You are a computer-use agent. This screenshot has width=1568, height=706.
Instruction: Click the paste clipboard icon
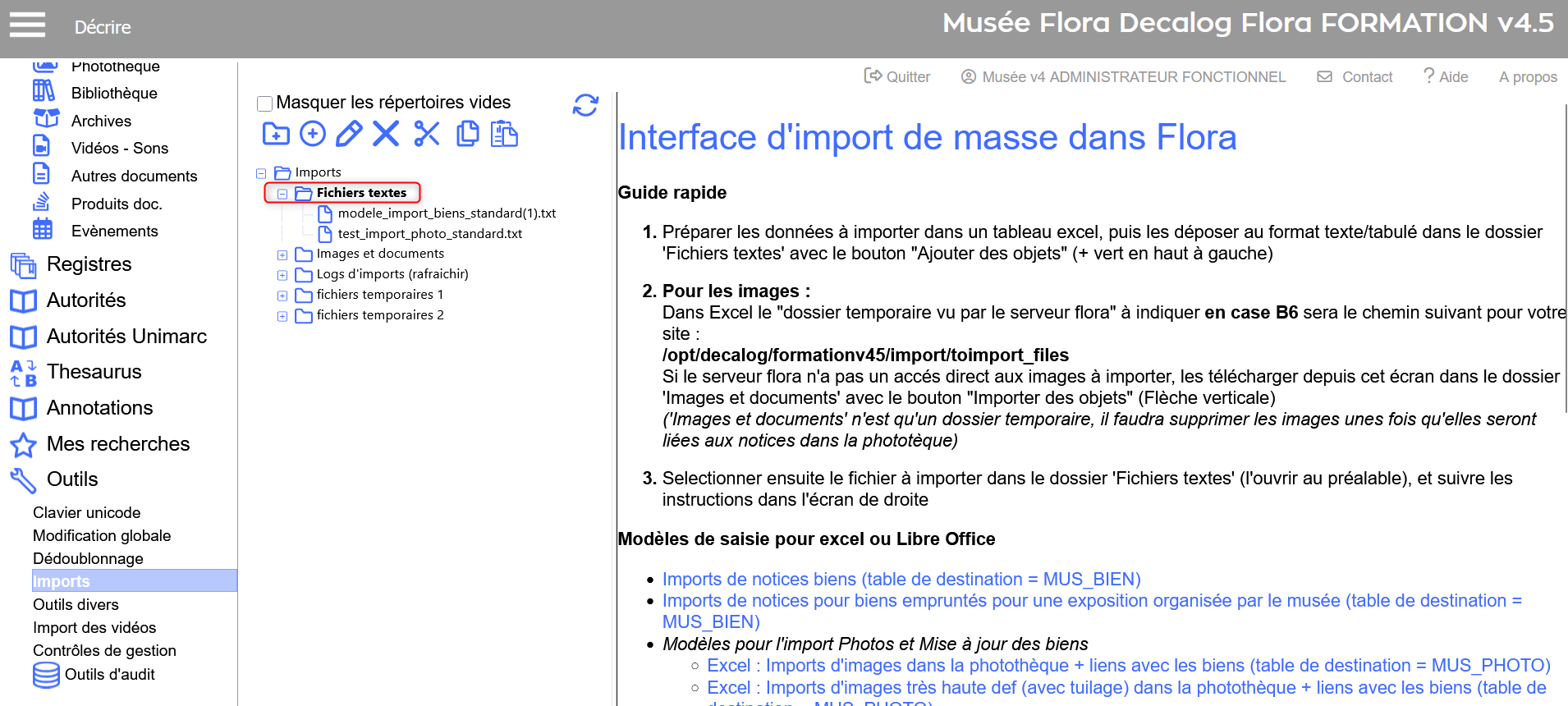(504, 134)
